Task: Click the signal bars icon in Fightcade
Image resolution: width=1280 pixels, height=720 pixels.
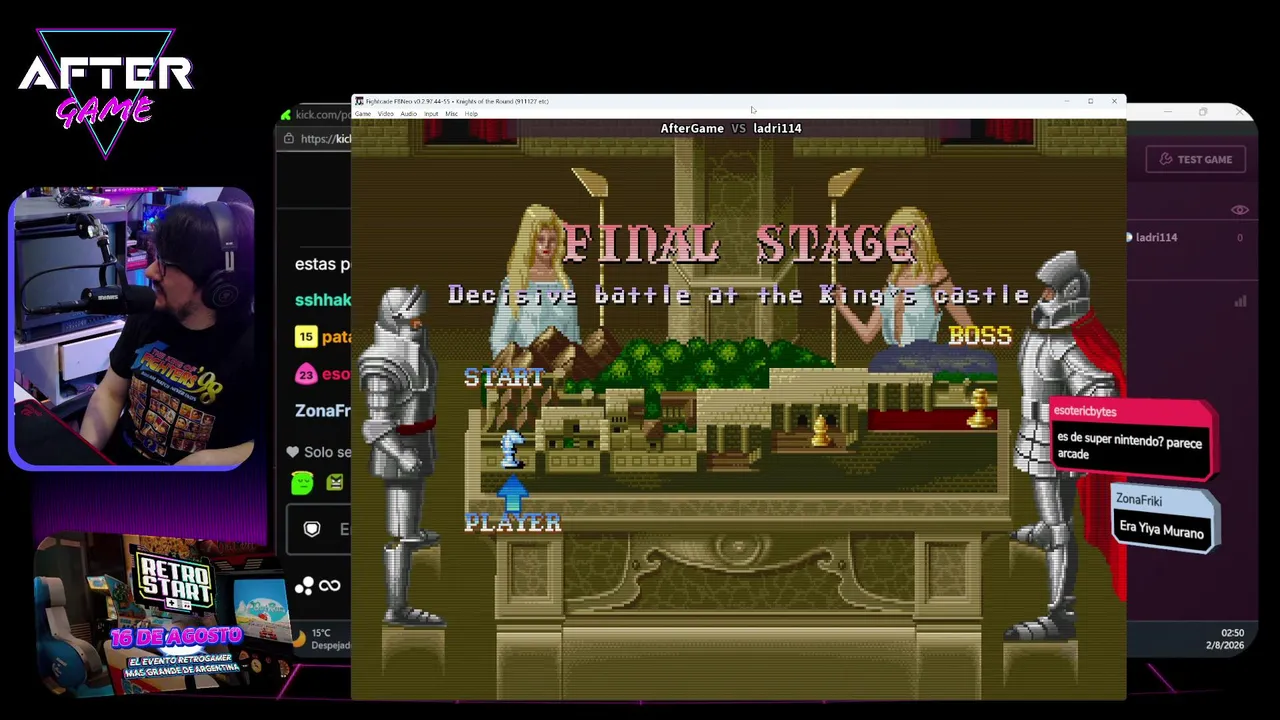Action: pos(1240,301)
